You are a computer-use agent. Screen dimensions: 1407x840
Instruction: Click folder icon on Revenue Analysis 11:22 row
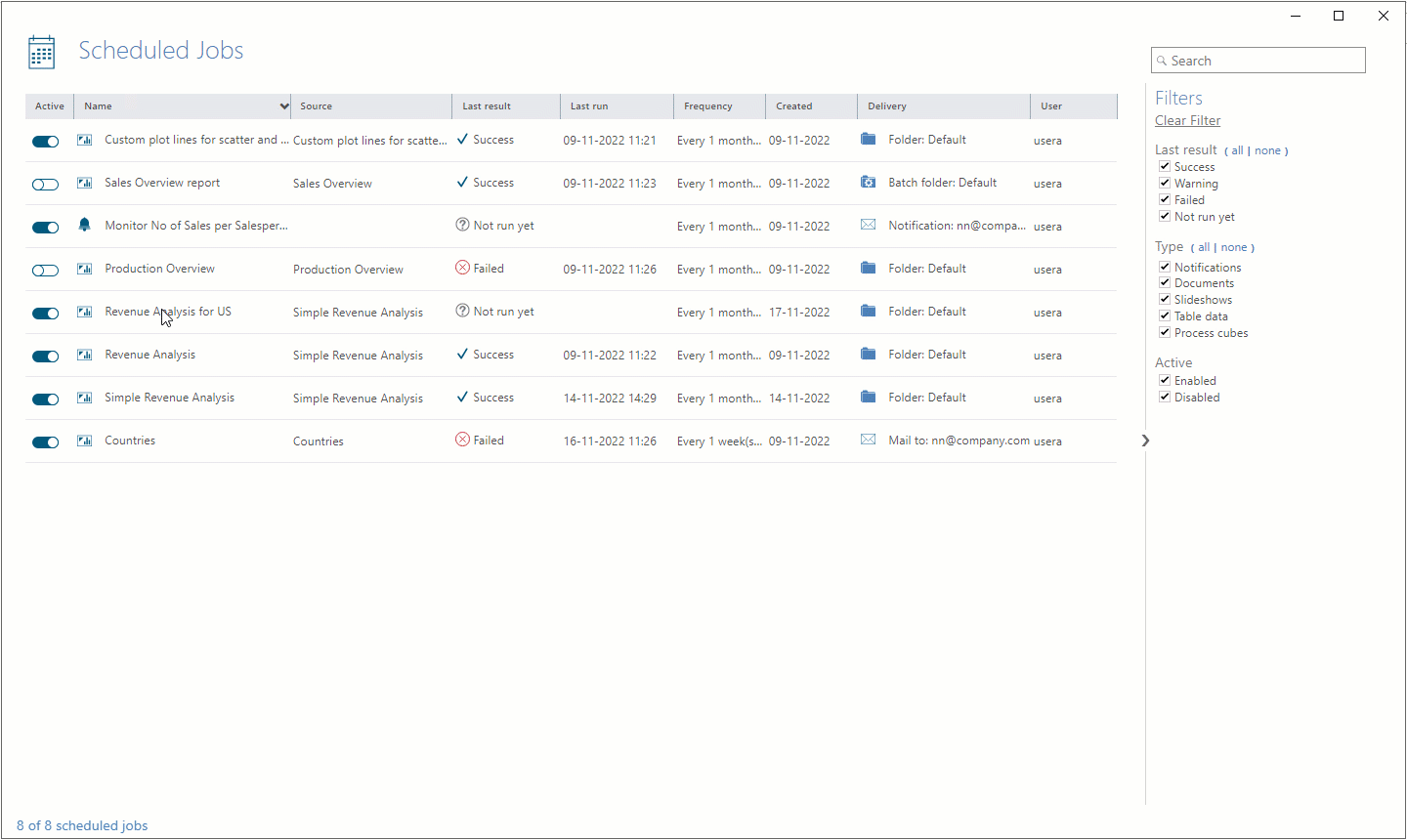pyautogui.click(x=868, y=354)
